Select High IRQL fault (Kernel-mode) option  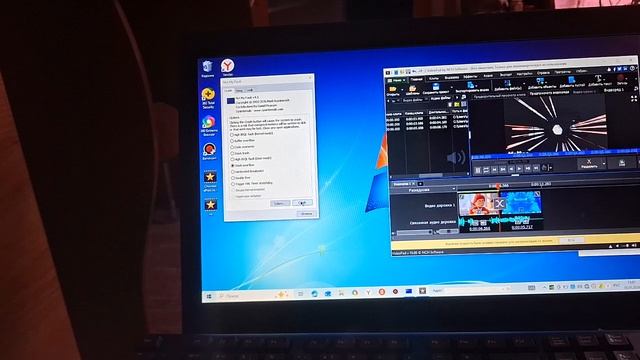pyautogui.click(x=252, y=134)
